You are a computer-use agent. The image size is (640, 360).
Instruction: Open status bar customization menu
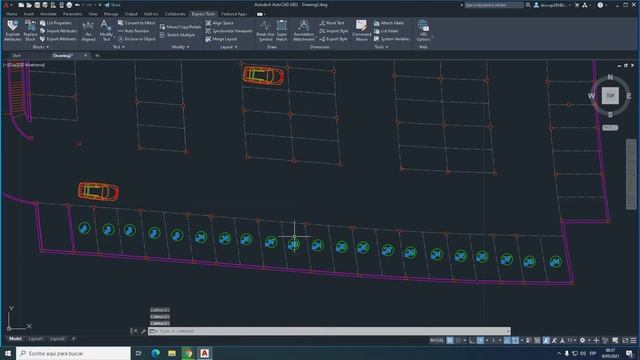coord(633,340)
